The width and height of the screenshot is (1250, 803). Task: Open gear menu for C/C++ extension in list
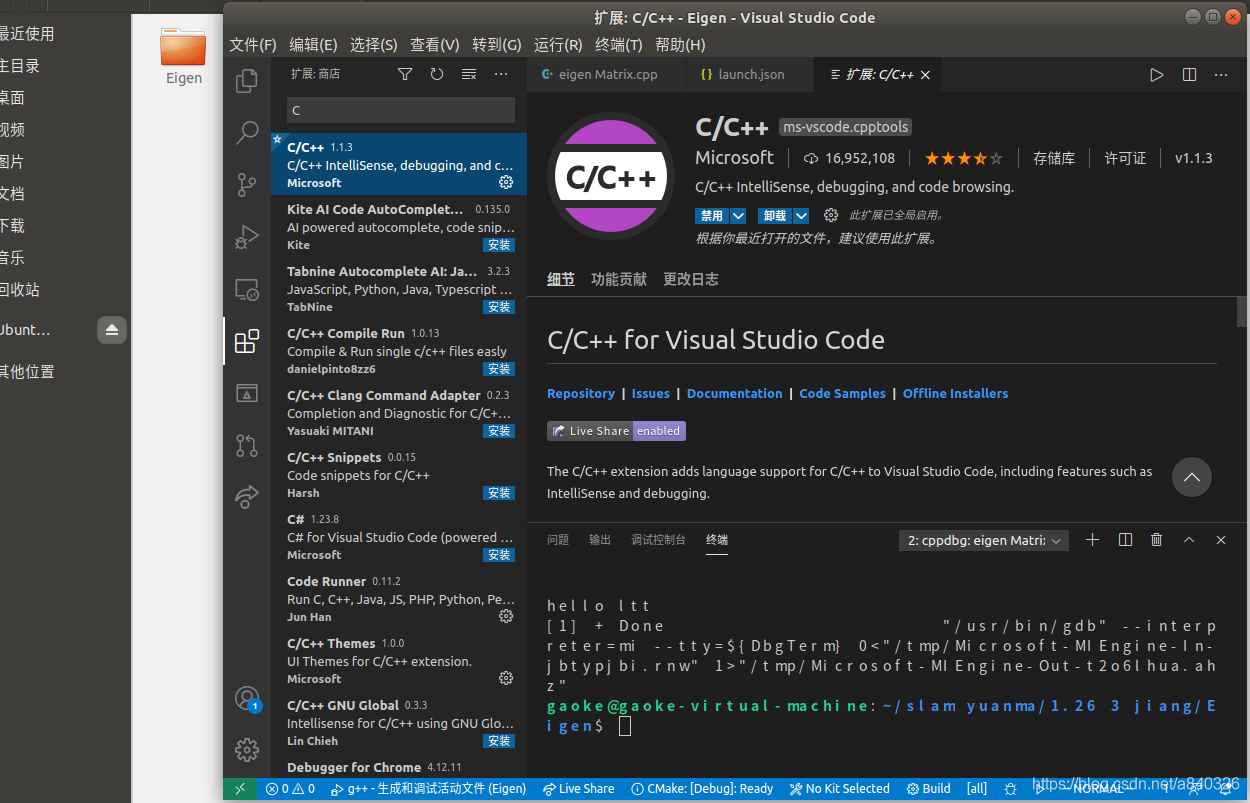click(506, 182)
